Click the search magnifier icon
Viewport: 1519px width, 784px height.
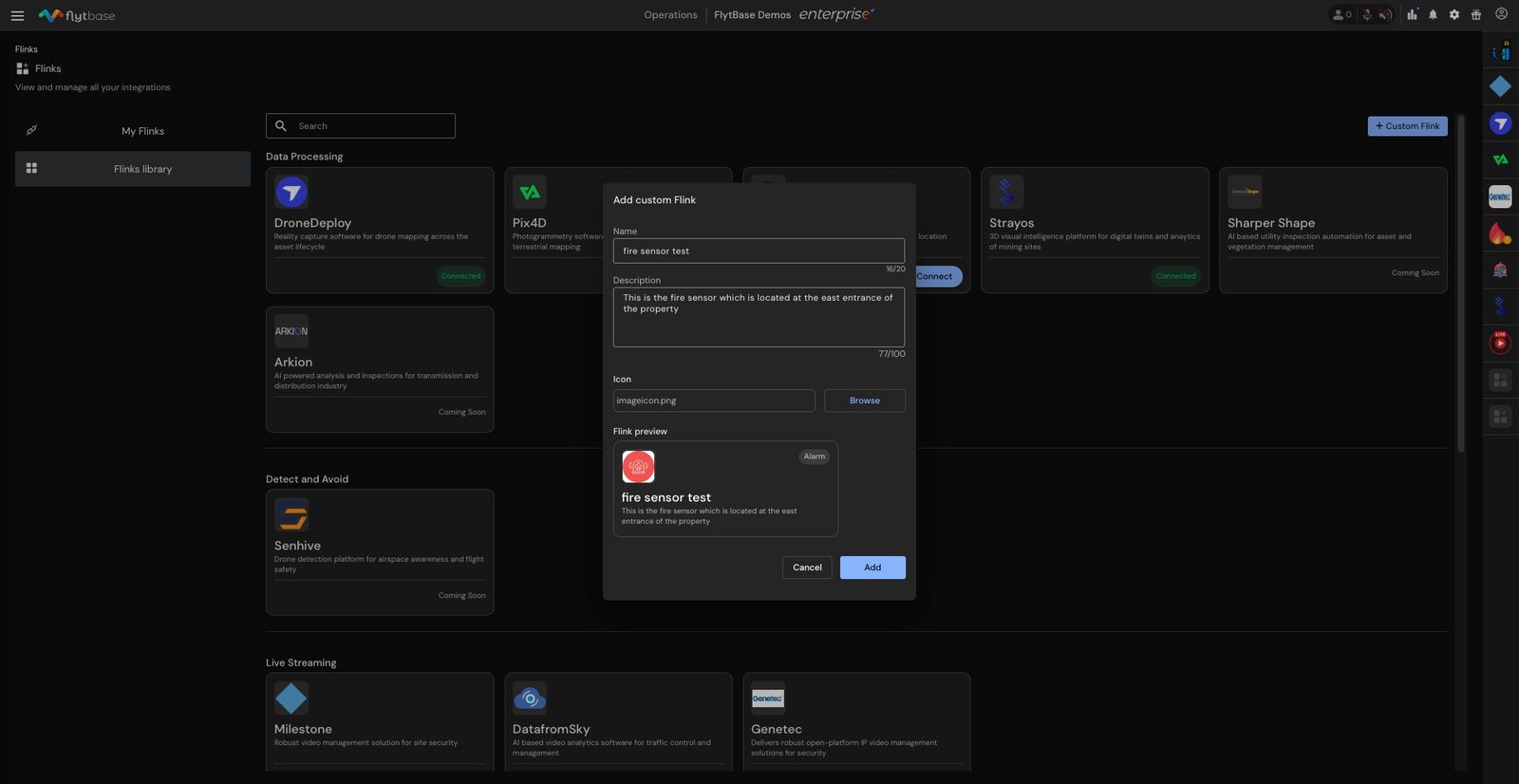[x=281, y=125]
